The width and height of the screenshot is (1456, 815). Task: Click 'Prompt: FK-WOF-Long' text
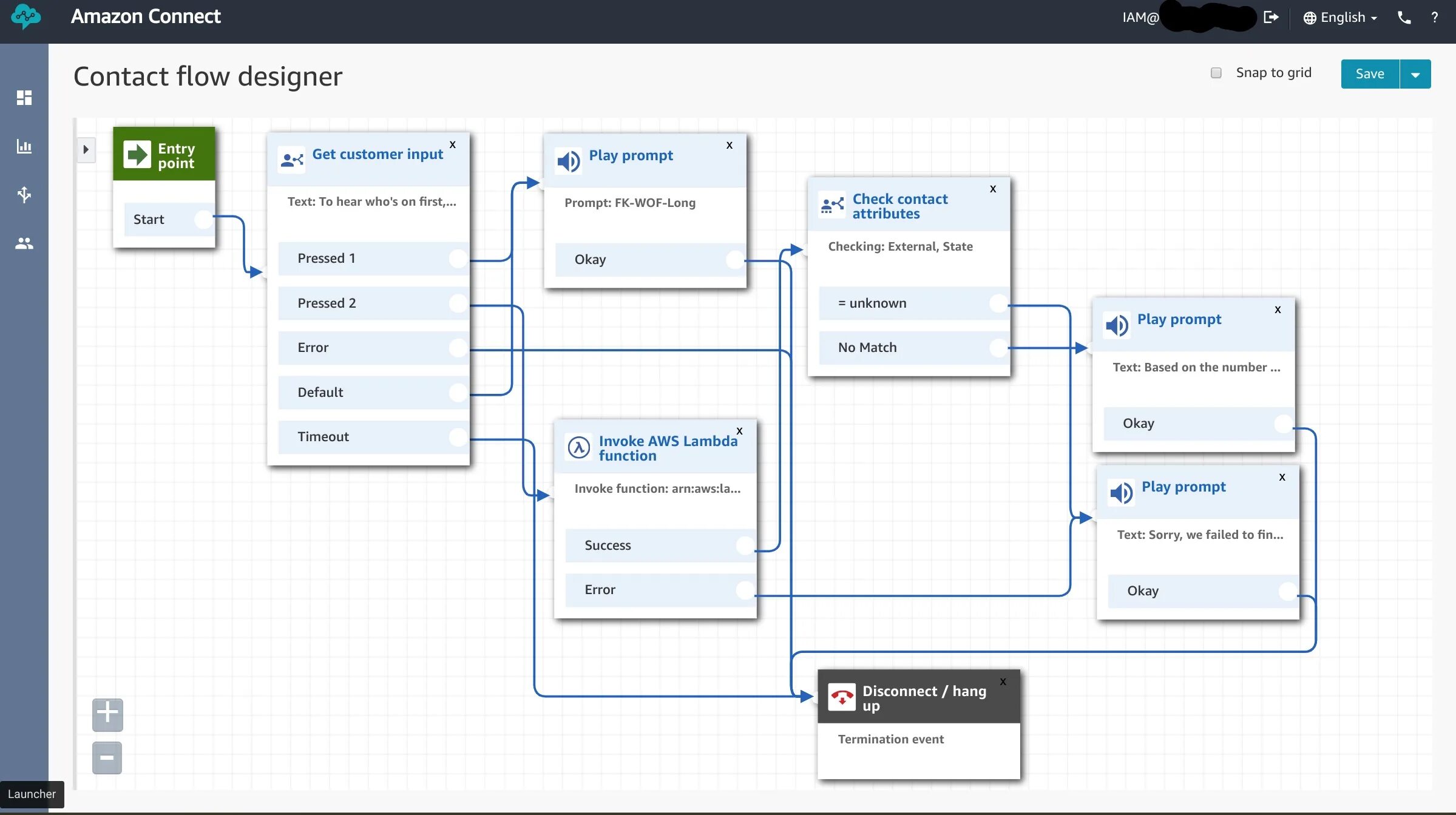click(630, 203)
